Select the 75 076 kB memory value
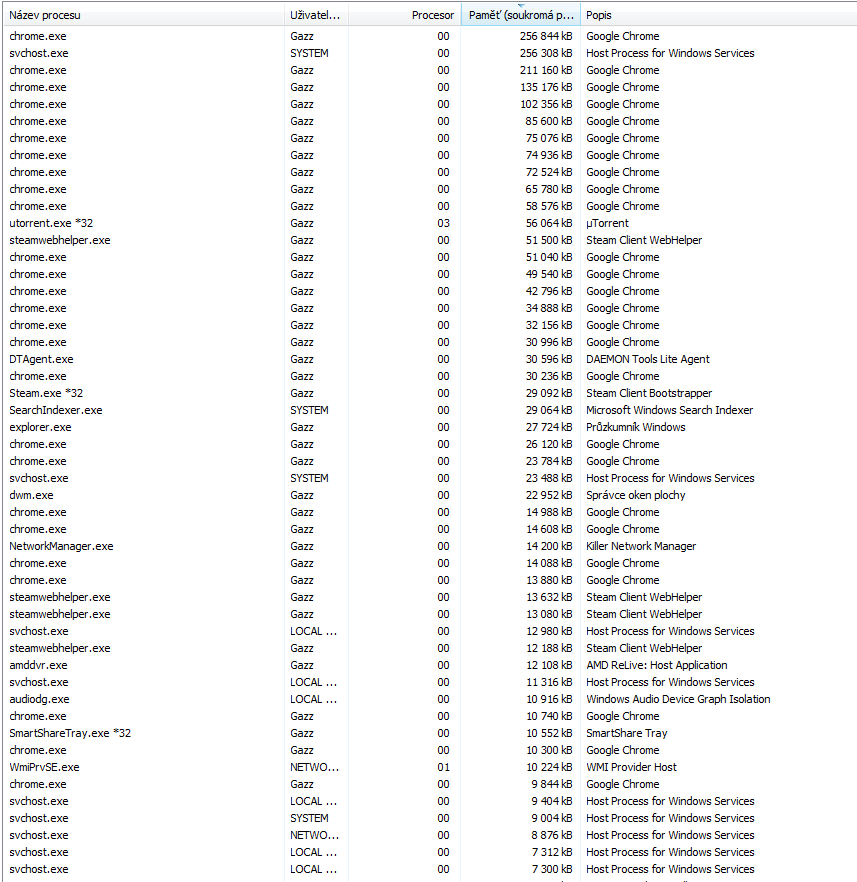 click(549, 138)
